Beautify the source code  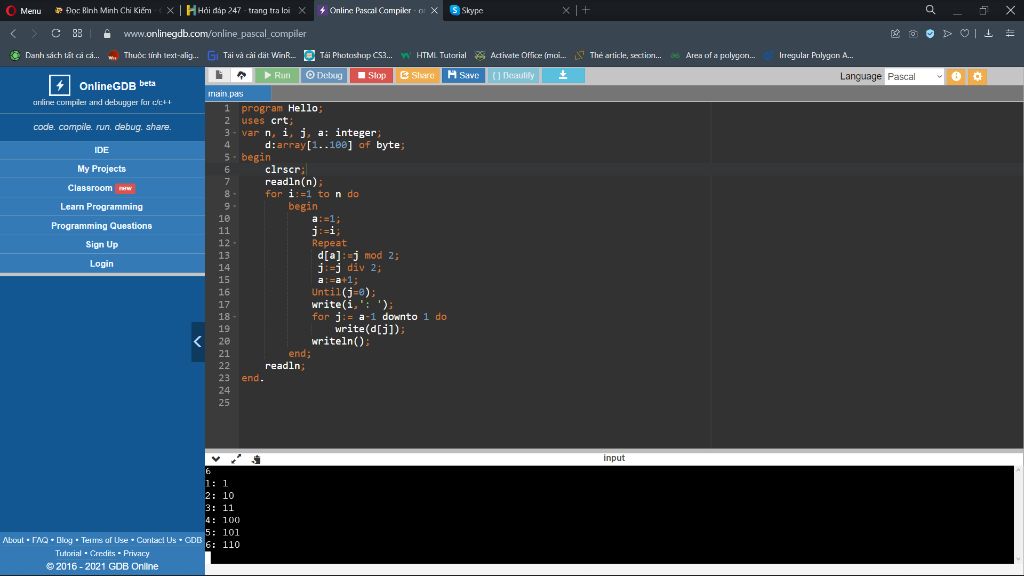(513, 75)
